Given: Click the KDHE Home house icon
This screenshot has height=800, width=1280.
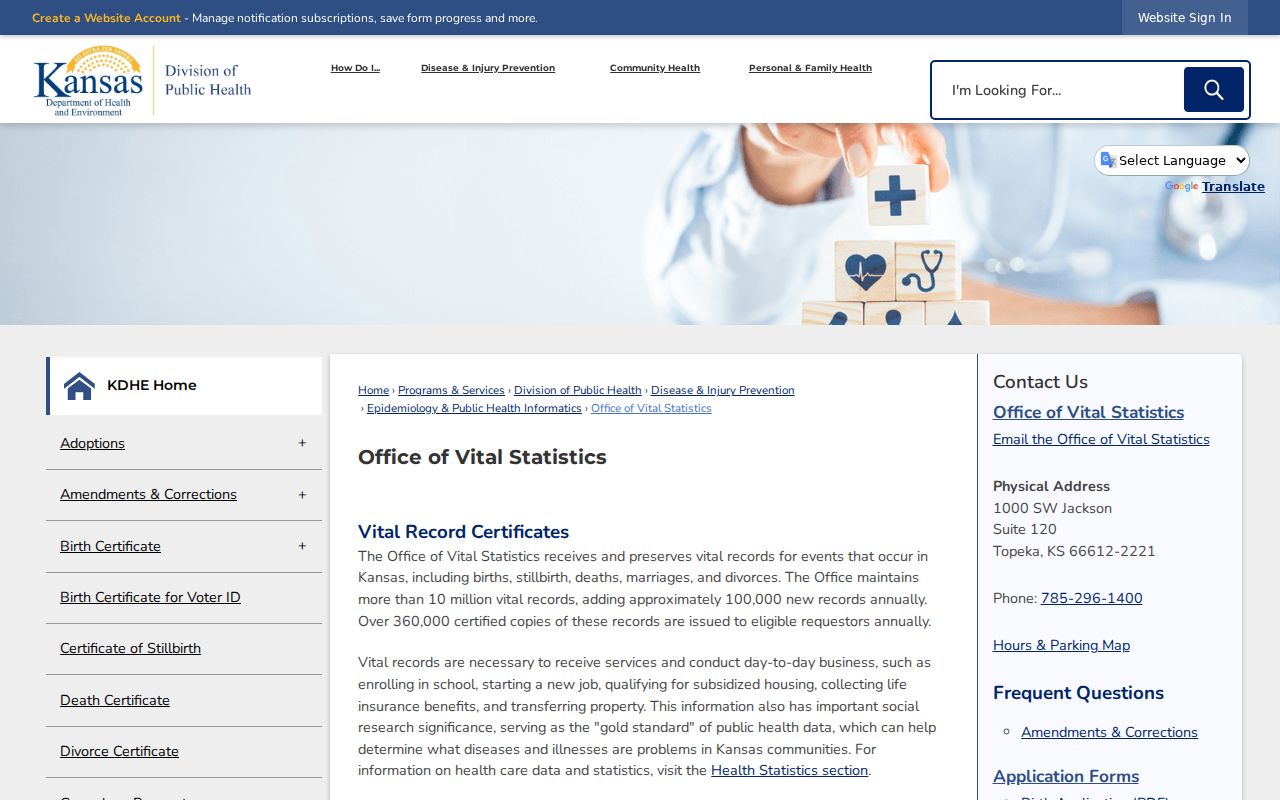Looking at the screenshot, I should pos(79,385).
